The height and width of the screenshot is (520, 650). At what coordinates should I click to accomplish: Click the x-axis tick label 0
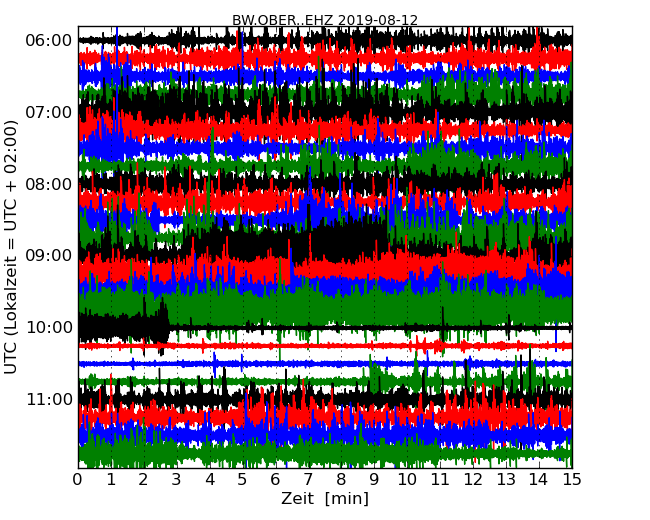point(78,480)
